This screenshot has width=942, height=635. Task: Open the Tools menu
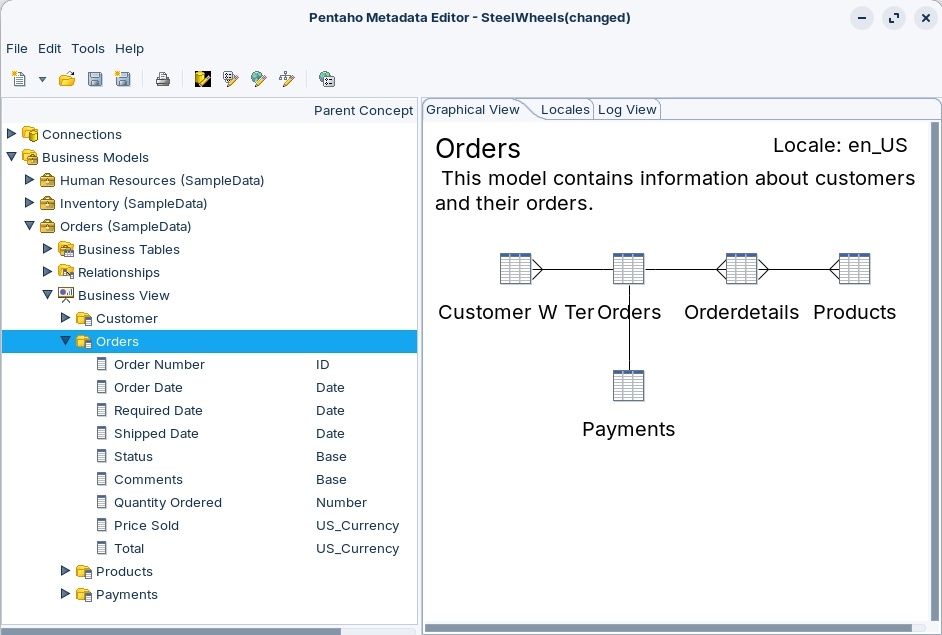(87, 48)
